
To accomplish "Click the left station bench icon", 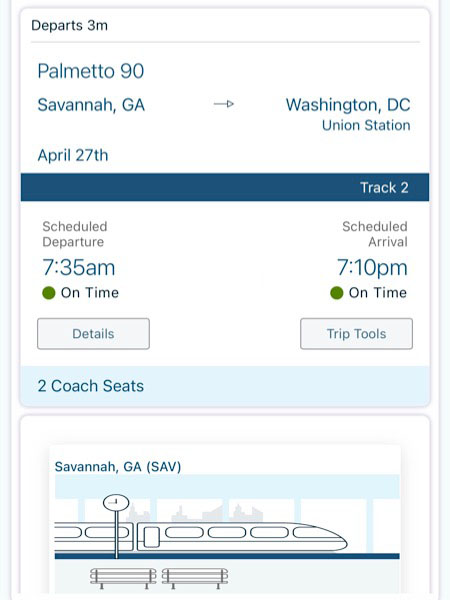I will coord(123,578).
